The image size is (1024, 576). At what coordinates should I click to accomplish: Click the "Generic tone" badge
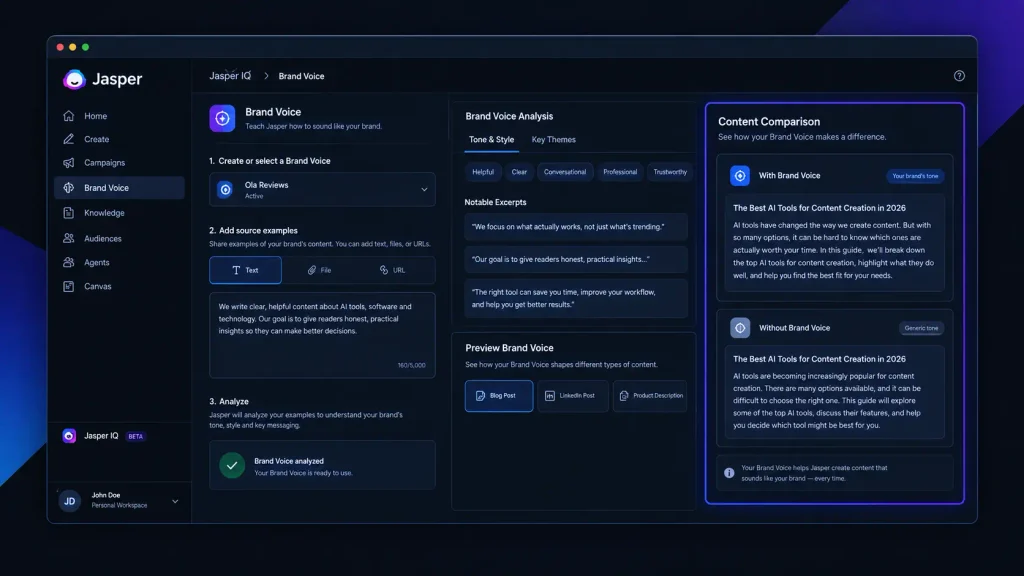(x=921, y=328)
